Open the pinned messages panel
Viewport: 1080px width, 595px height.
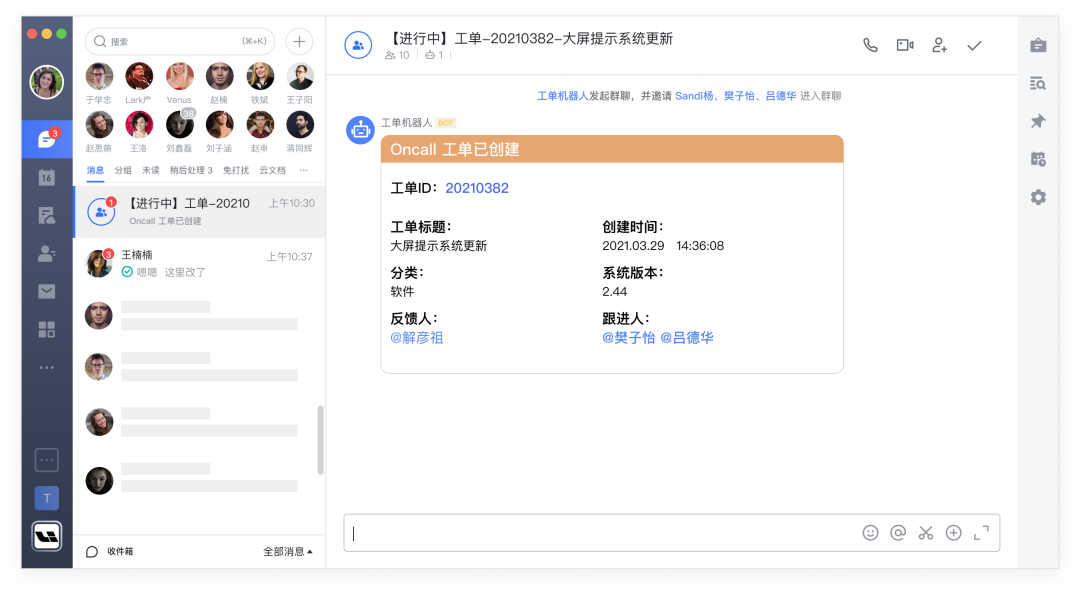(1038, 121)
